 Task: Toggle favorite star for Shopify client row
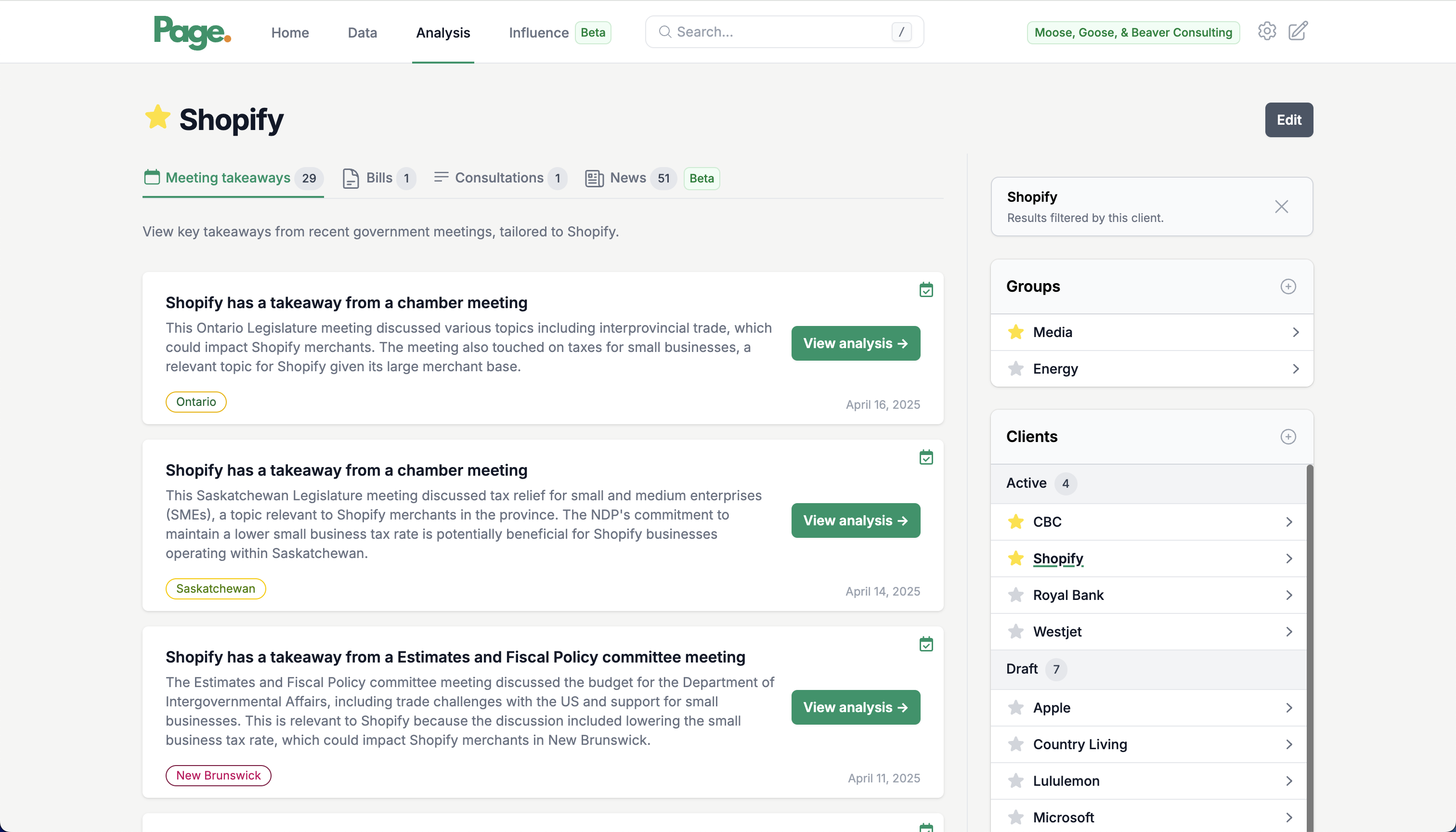[1016, 559]
